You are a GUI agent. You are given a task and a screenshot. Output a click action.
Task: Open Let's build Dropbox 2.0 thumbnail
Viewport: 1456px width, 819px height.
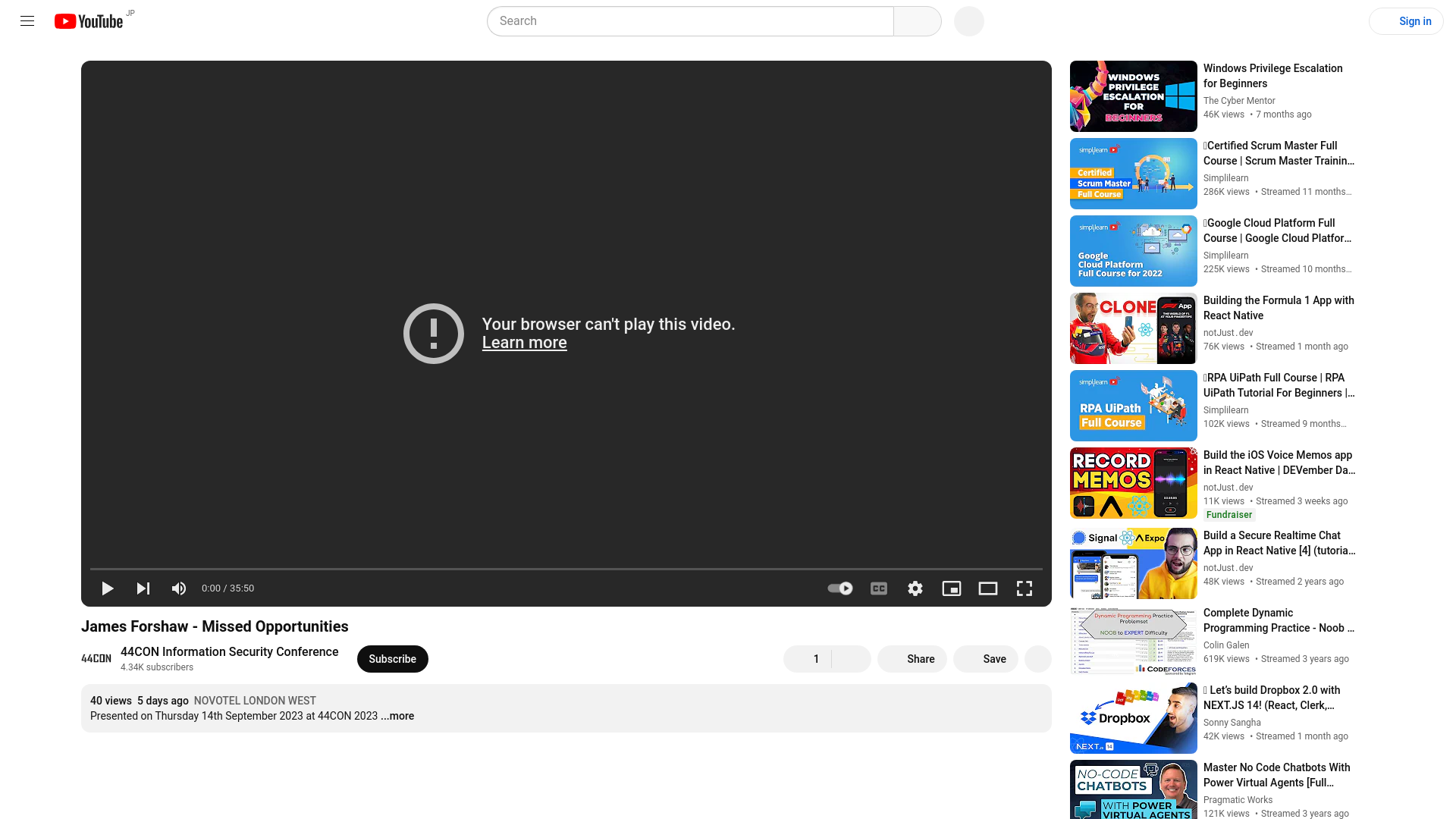(1134, 718)
